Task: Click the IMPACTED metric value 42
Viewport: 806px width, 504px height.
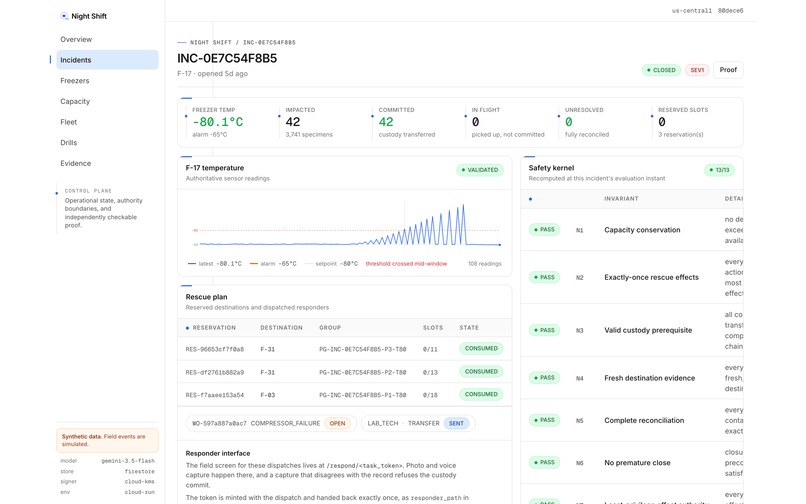Action: 292,122
